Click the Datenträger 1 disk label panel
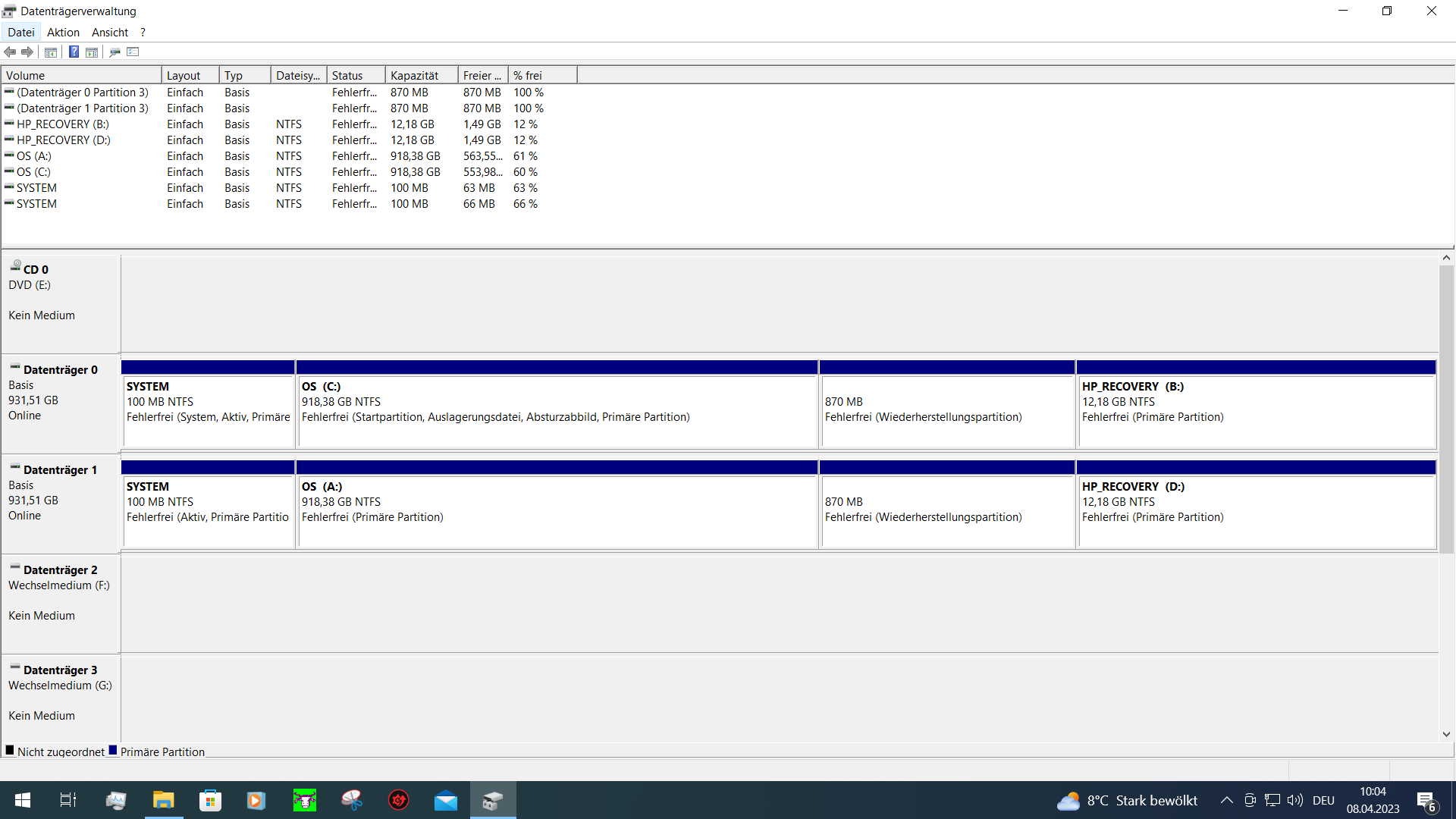 (x=60, y=500)
